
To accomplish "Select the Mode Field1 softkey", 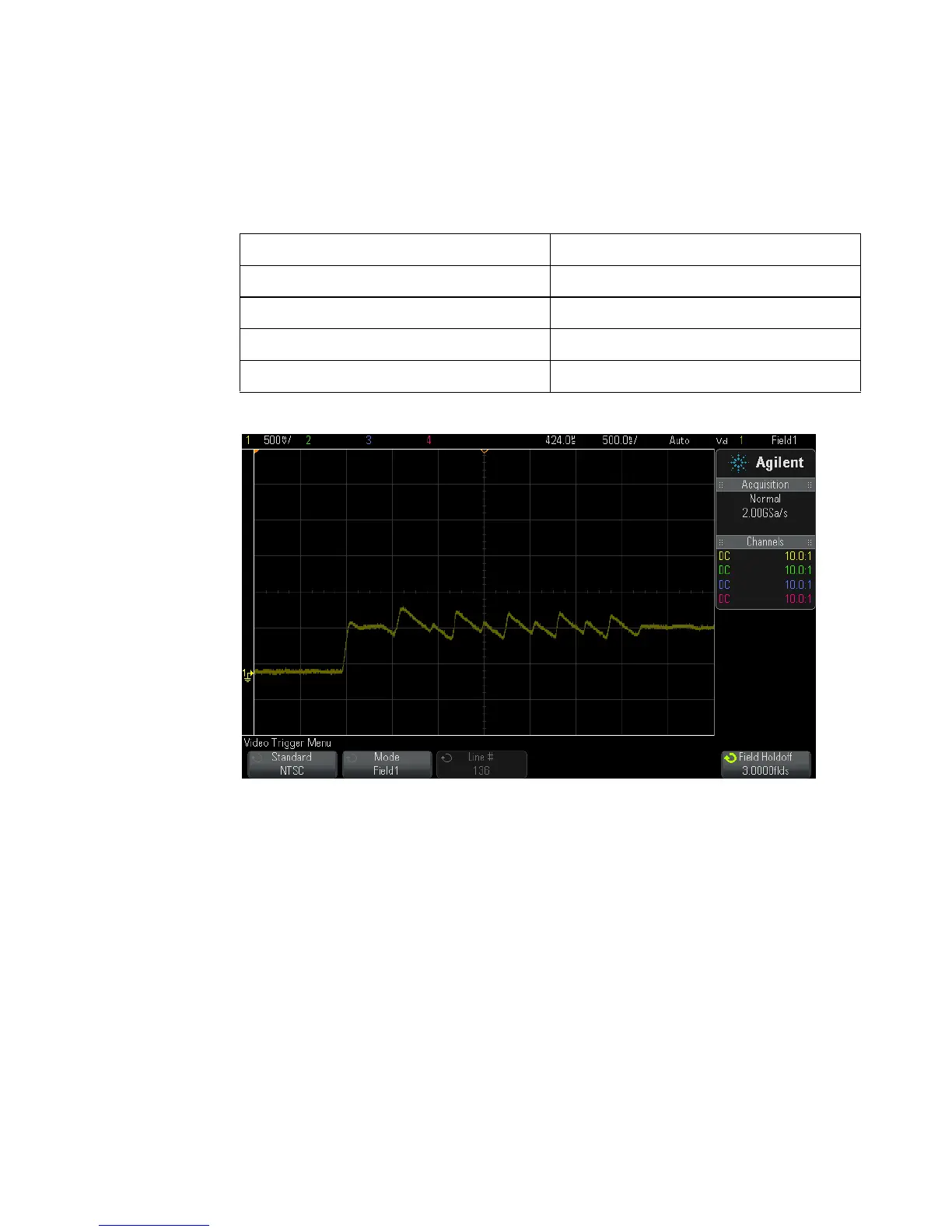I will 387,764.
